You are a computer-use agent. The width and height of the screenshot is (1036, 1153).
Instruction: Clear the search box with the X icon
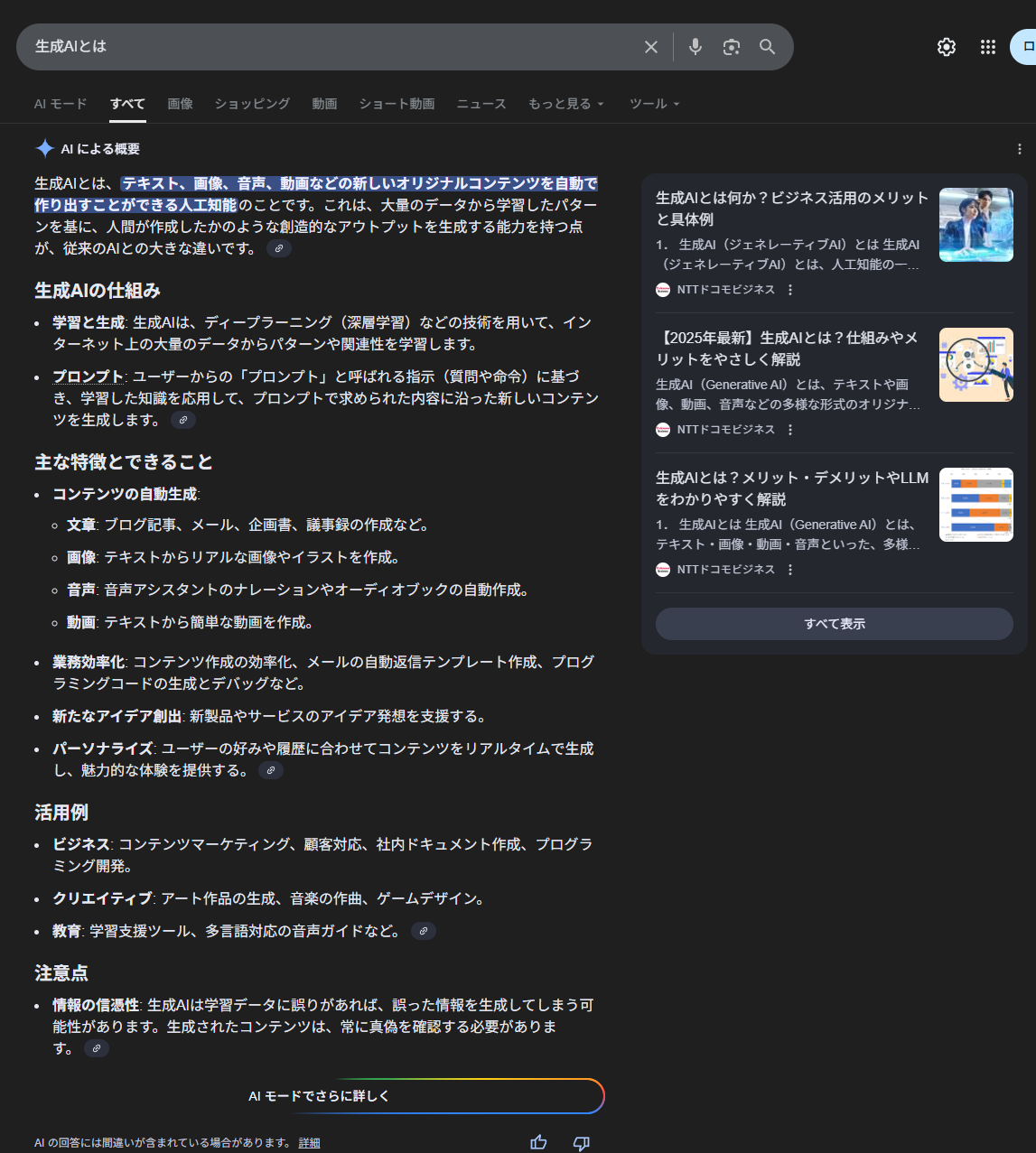coord(650,47)
